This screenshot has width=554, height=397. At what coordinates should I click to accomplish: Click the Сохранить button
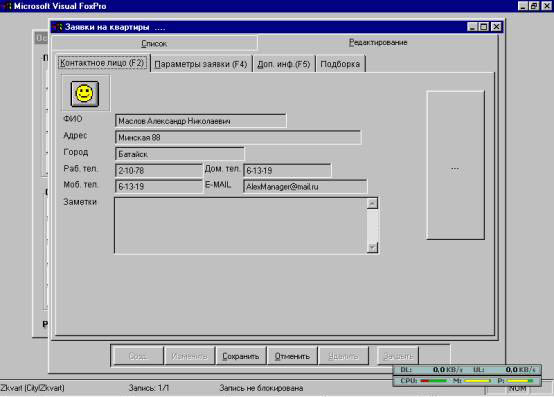[241, 356]
